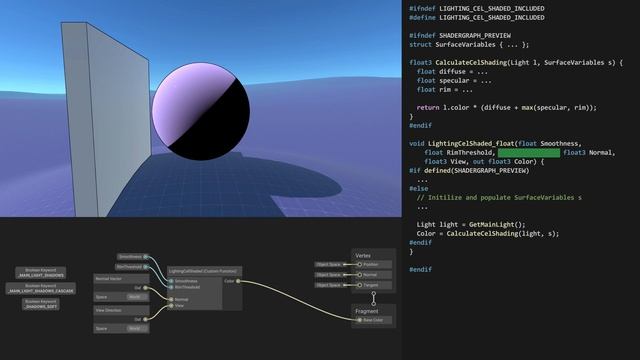Viewport: 640px width, 360px height.
Task: Click the View Direction node Out port
Action: point(145,319)
